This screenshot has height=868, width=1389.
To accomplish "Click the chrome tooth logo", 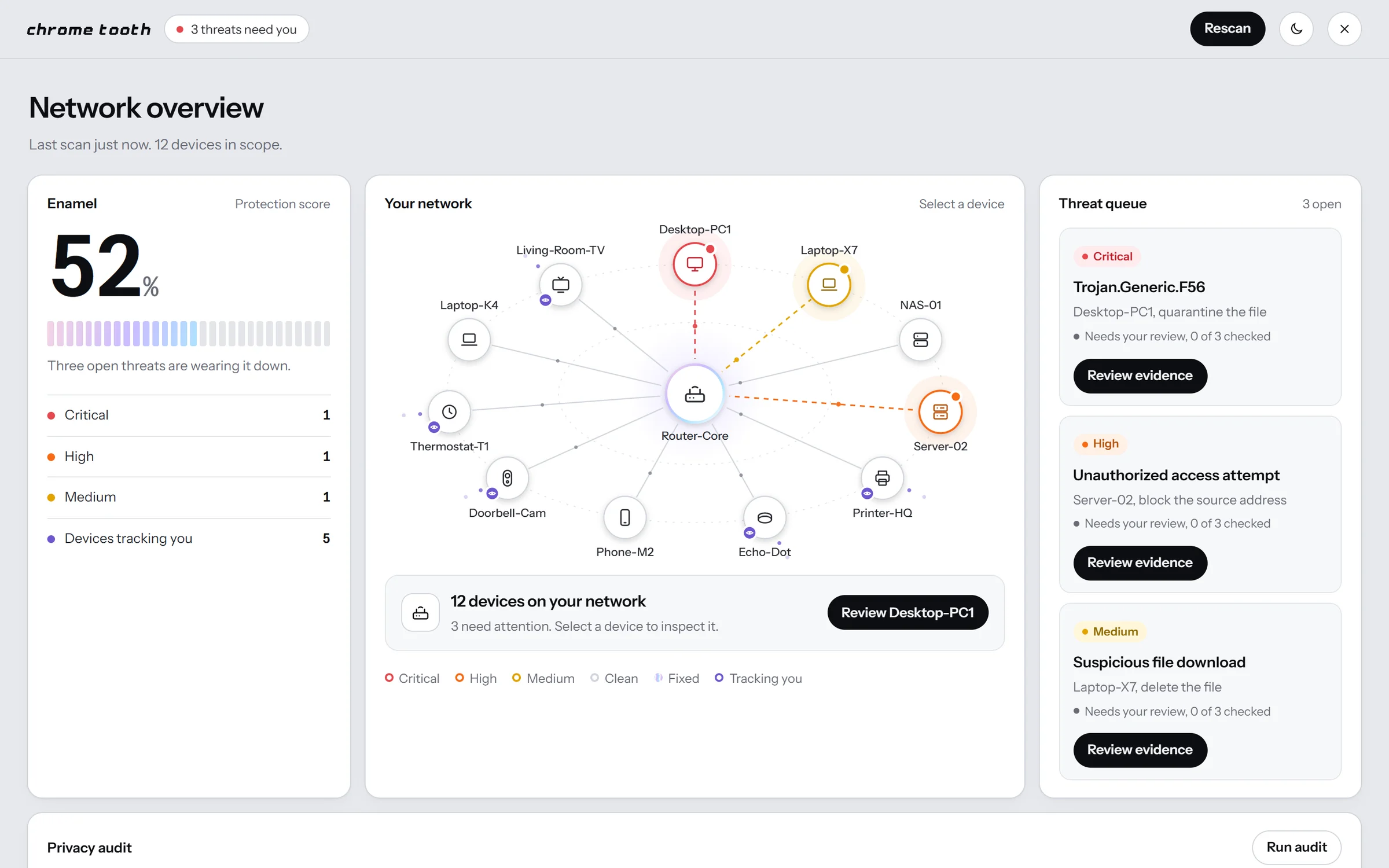I will click(89, 29).
